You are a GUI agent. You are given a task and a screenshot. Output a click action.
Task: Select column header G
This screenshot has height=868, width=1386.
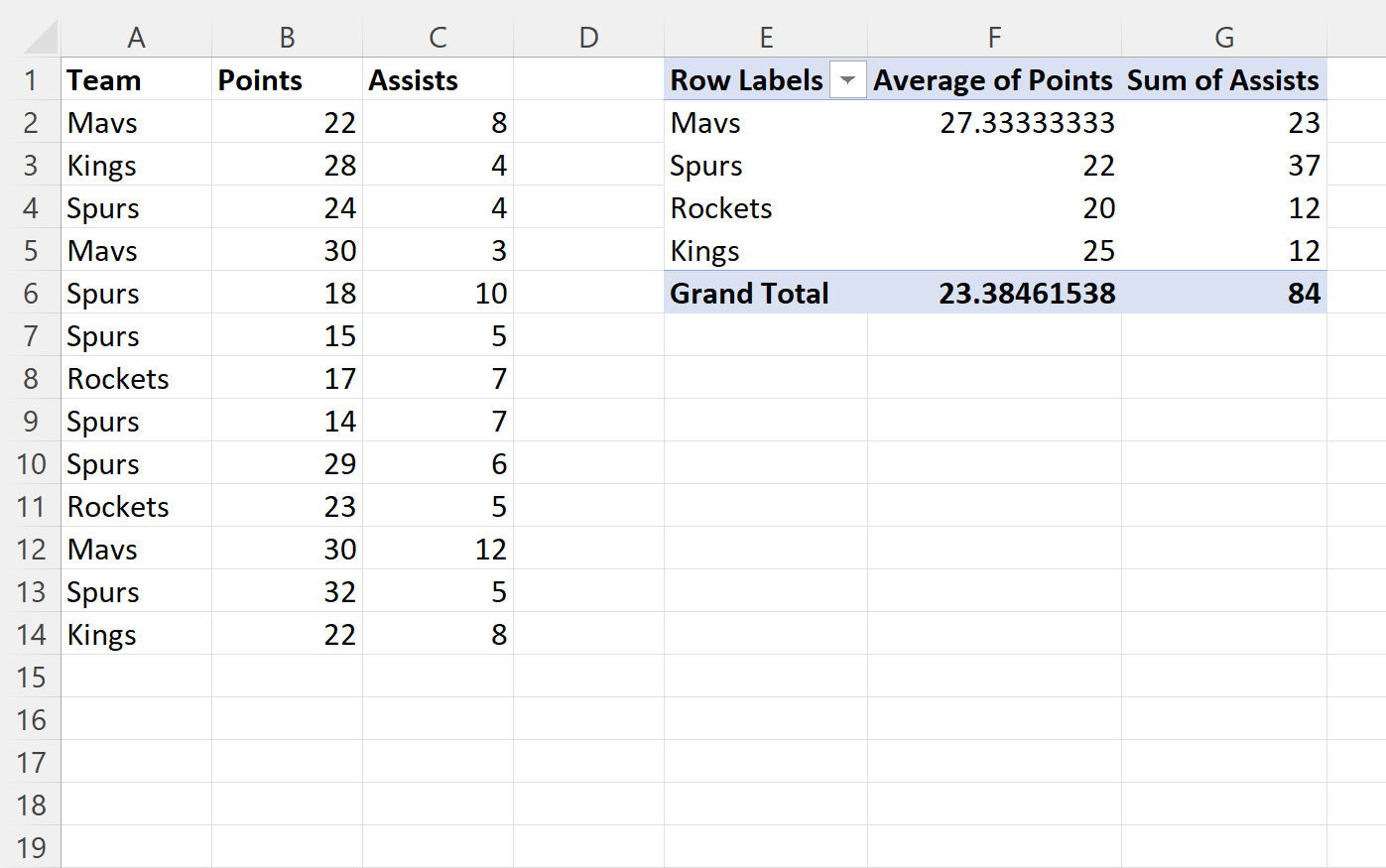point(1223,37)
